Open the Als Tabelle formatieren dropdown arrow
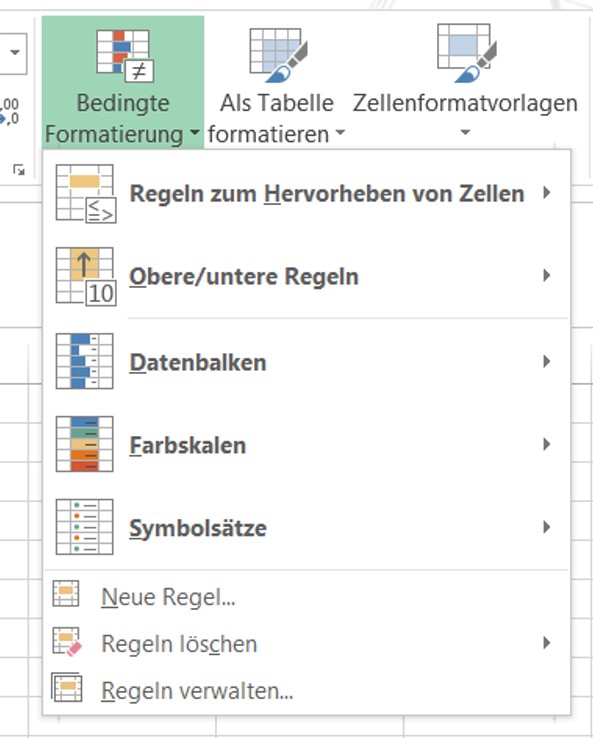The width and height of the screenshot is (593, 738). tap(340, 133)
